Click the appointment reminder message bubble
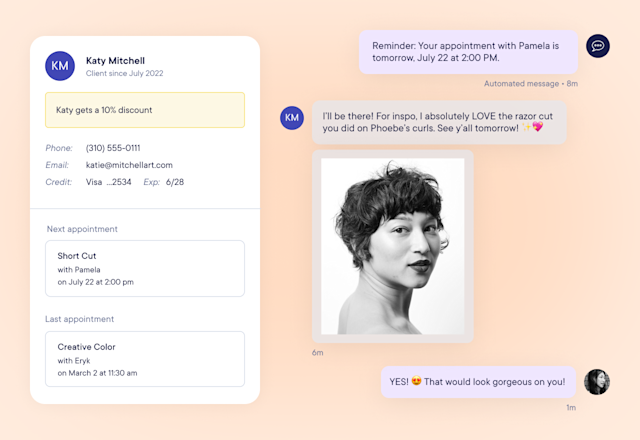Viewport: 640px width, 440px height. [468, 52]
